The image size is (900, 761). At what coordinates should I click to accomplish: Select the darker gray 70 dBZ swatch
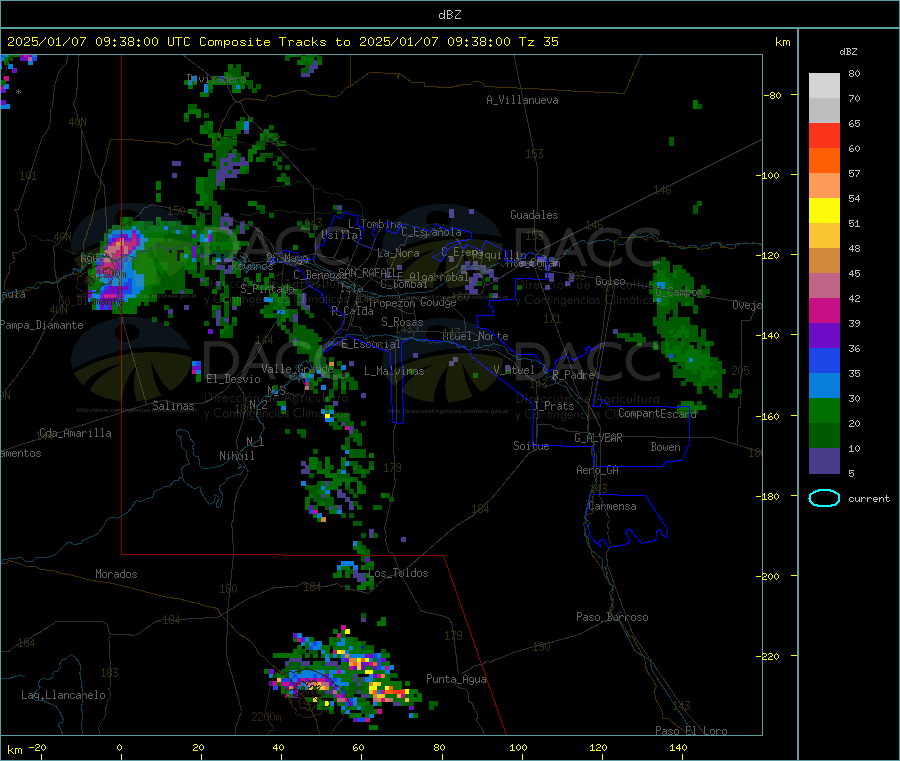point(824,111)
